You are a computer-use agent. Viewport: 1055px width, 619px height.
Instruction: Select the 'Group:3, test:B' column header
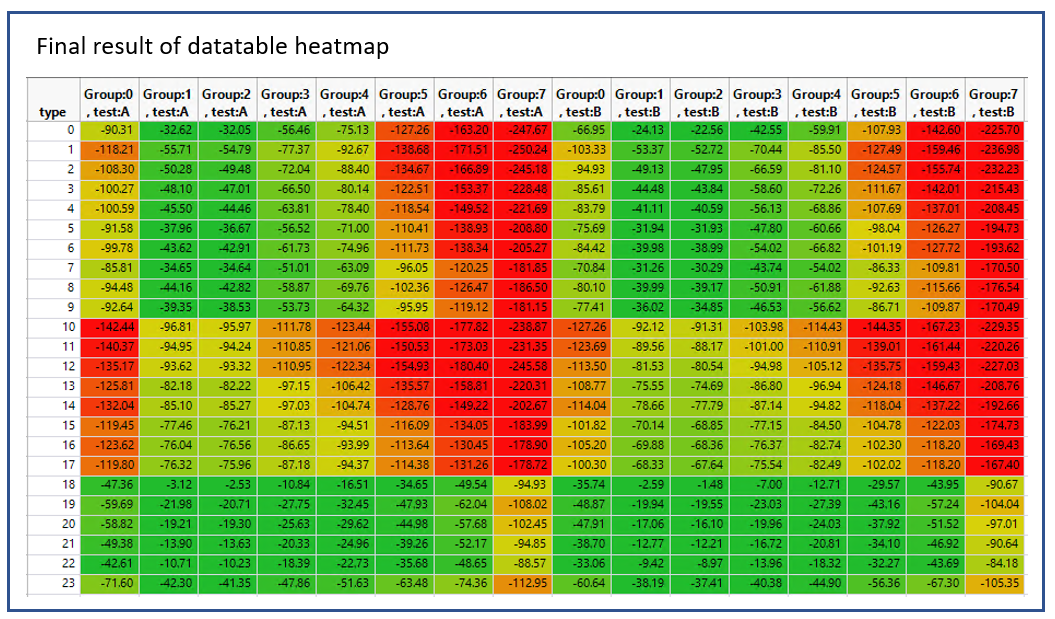758,103
